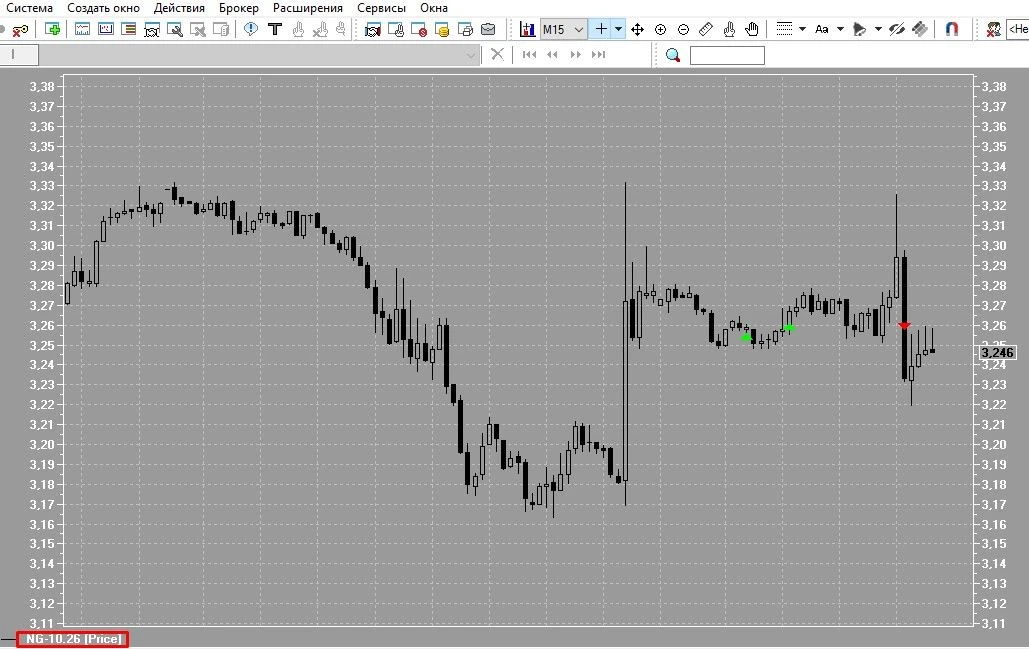Open the M15 timeframe dropdown
Screen dimensions: 1029x649
(564, 30)
